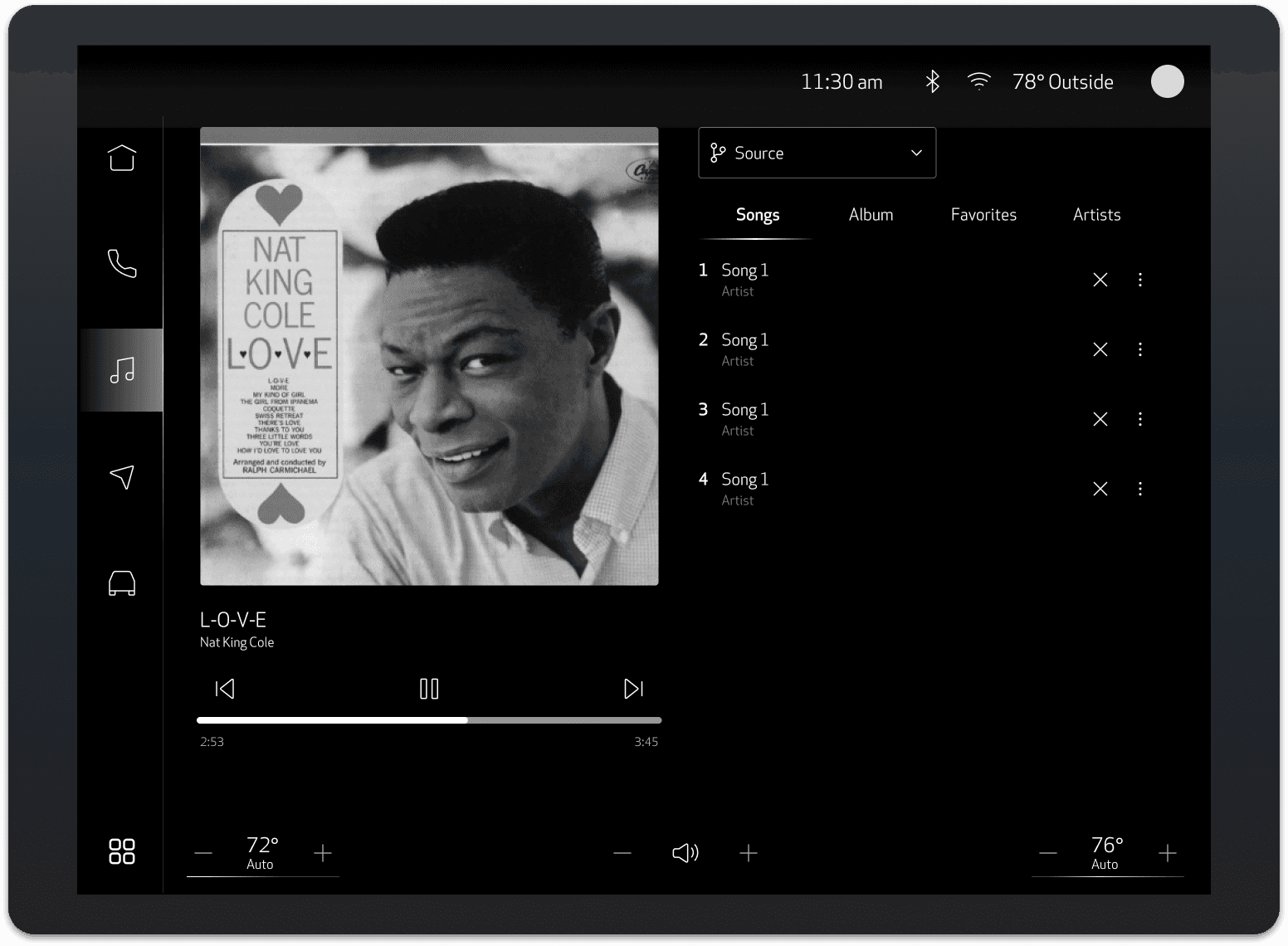Open more options for song 4
Screen dimensions: 1288x946
(1140, 489)
